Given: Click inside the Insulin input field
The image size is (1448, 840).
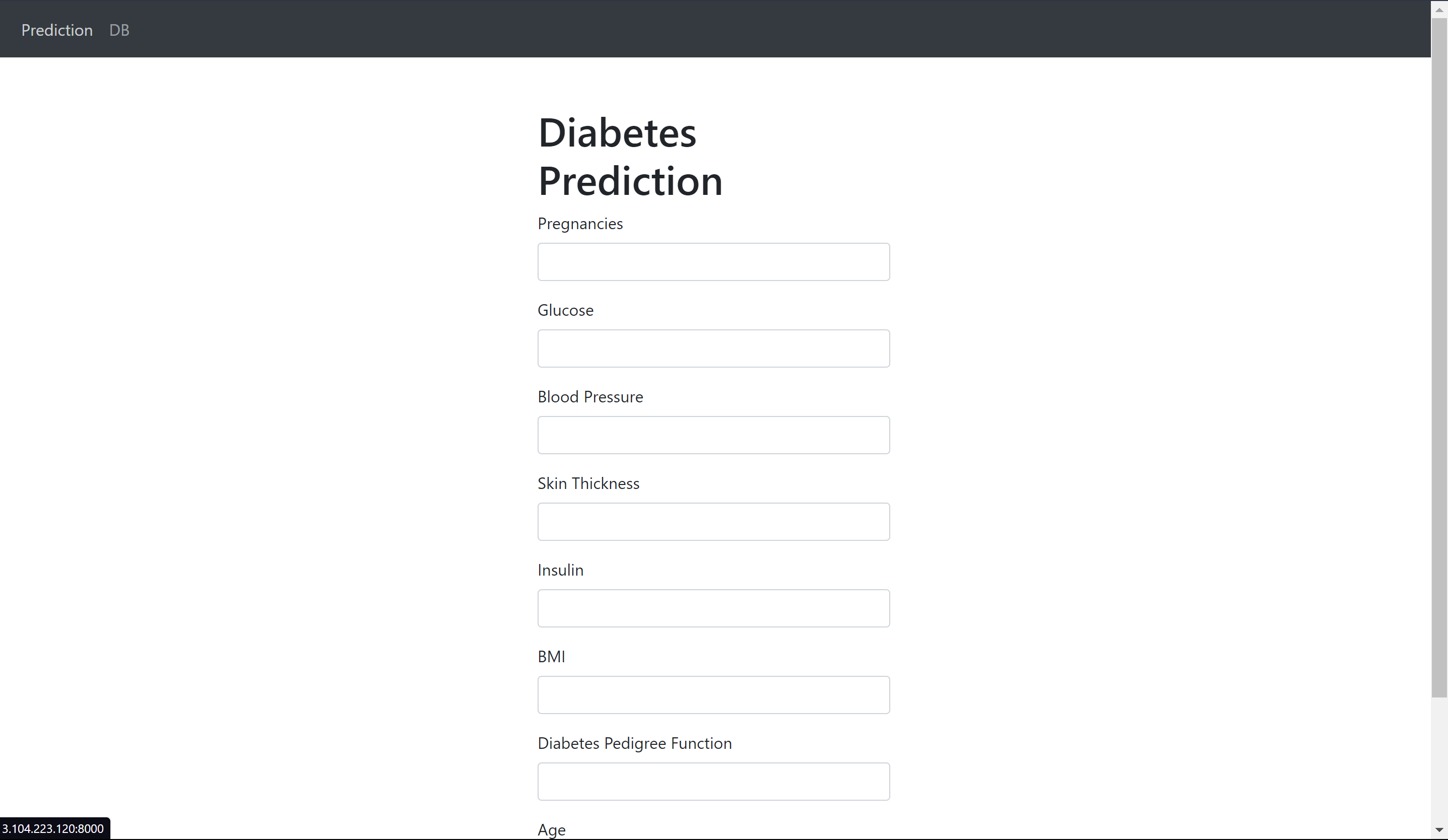Looking at the screenshot, I should click(x=712, y=608).
